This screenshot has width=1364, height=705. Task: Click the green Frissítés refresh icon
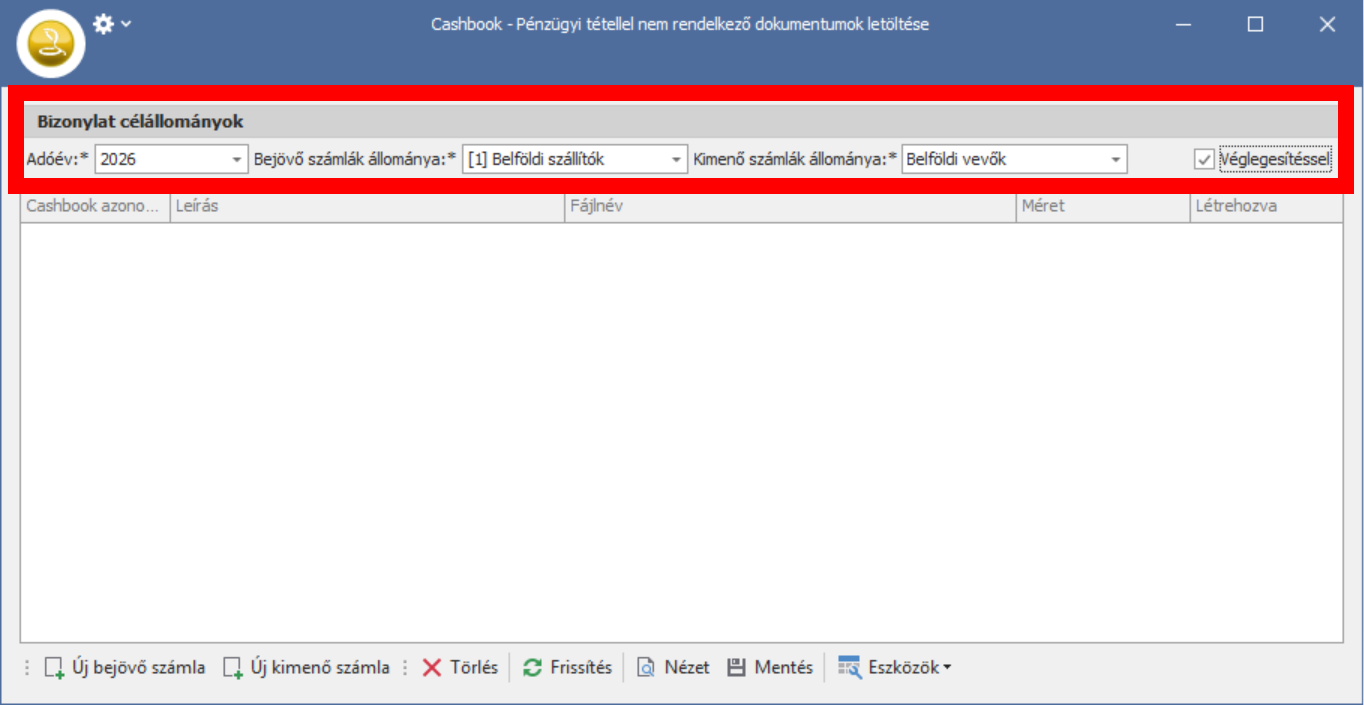[533, 668]
